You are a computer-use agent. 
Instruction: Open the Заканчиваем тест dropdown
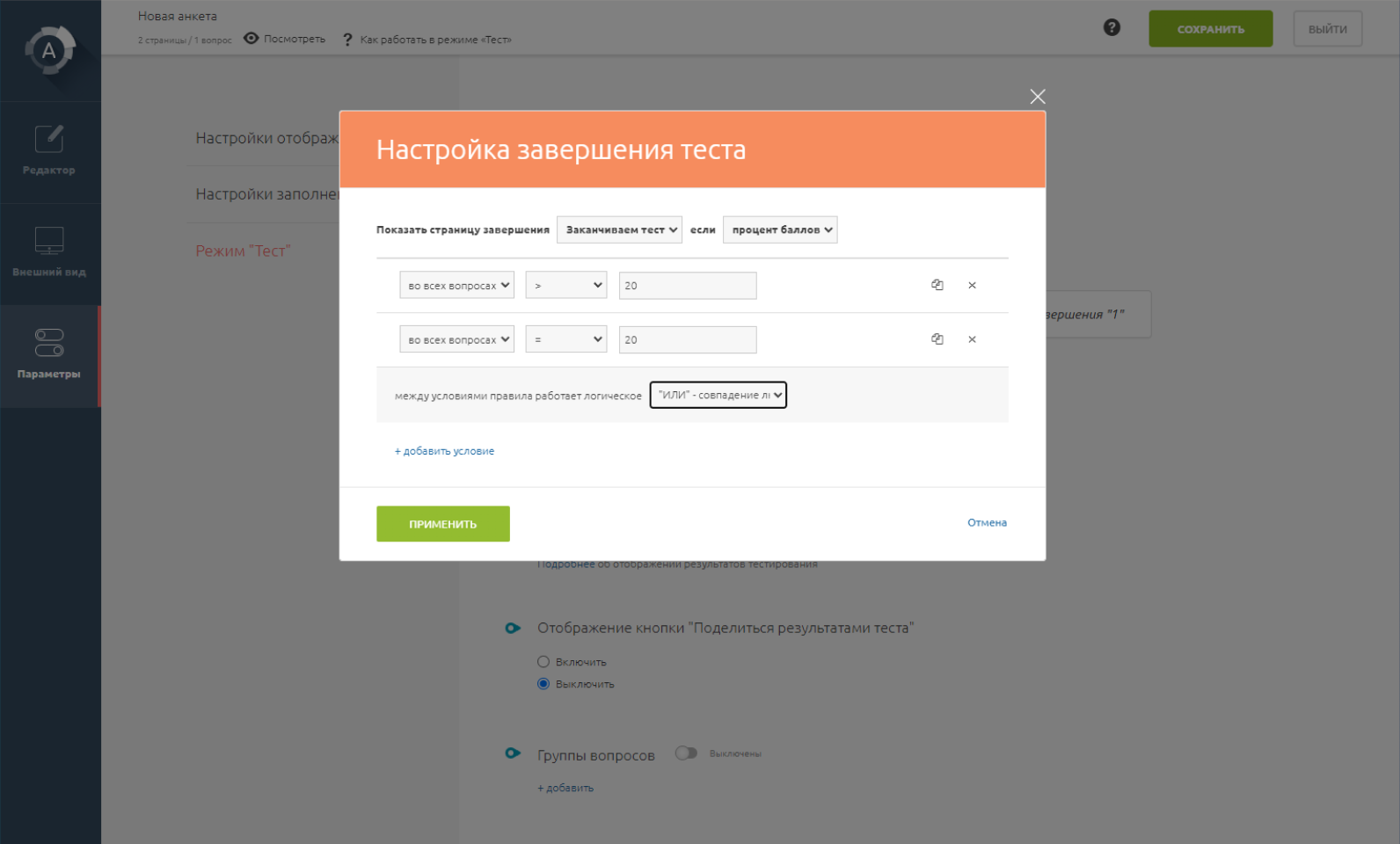[619, 230]
